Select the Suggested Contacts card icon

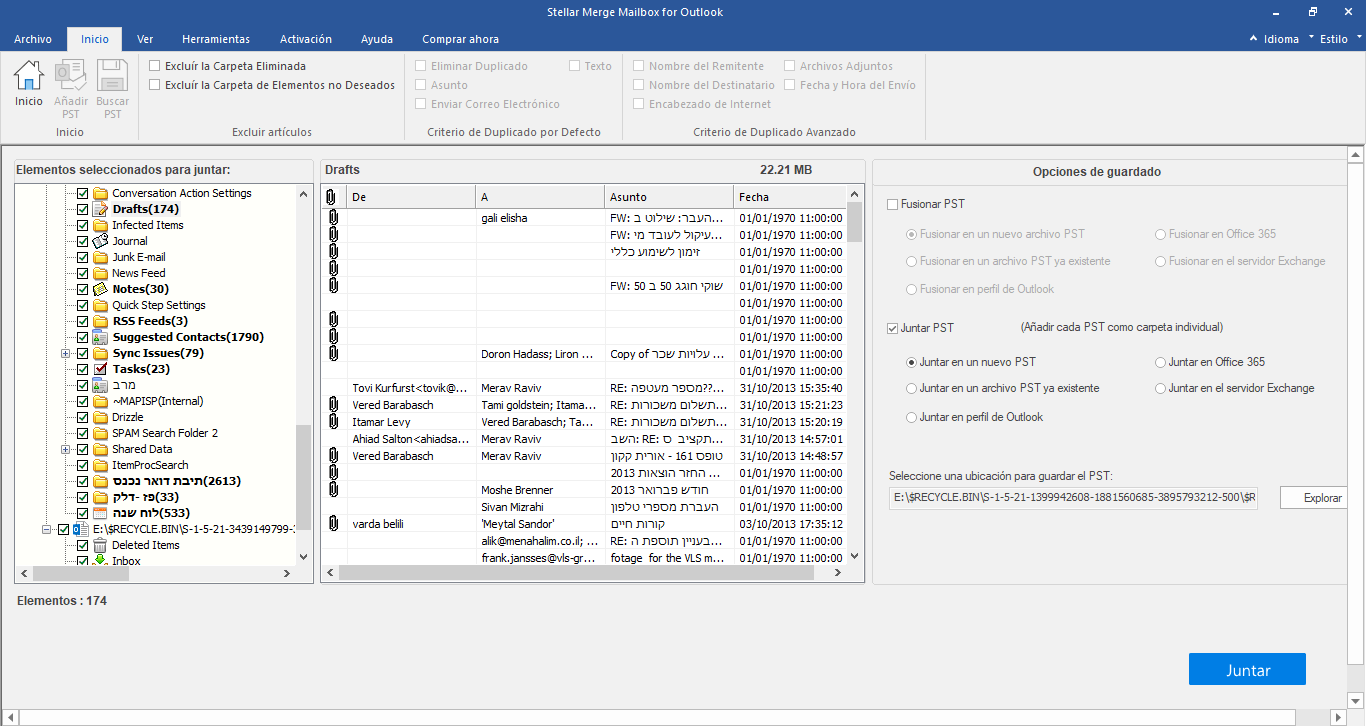101,337
